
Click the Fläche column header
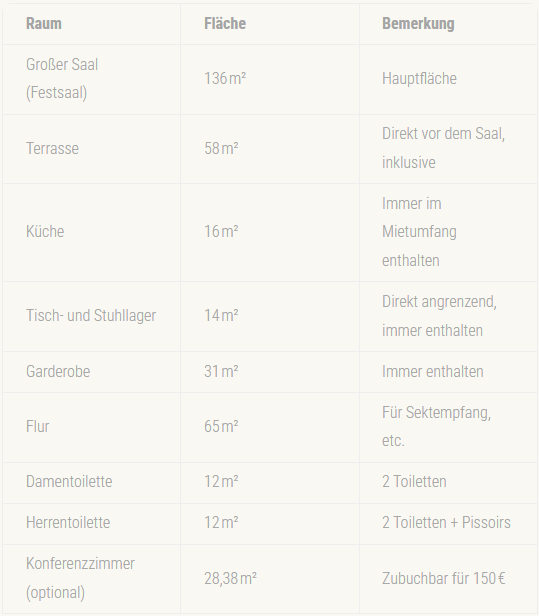[225, 24]
